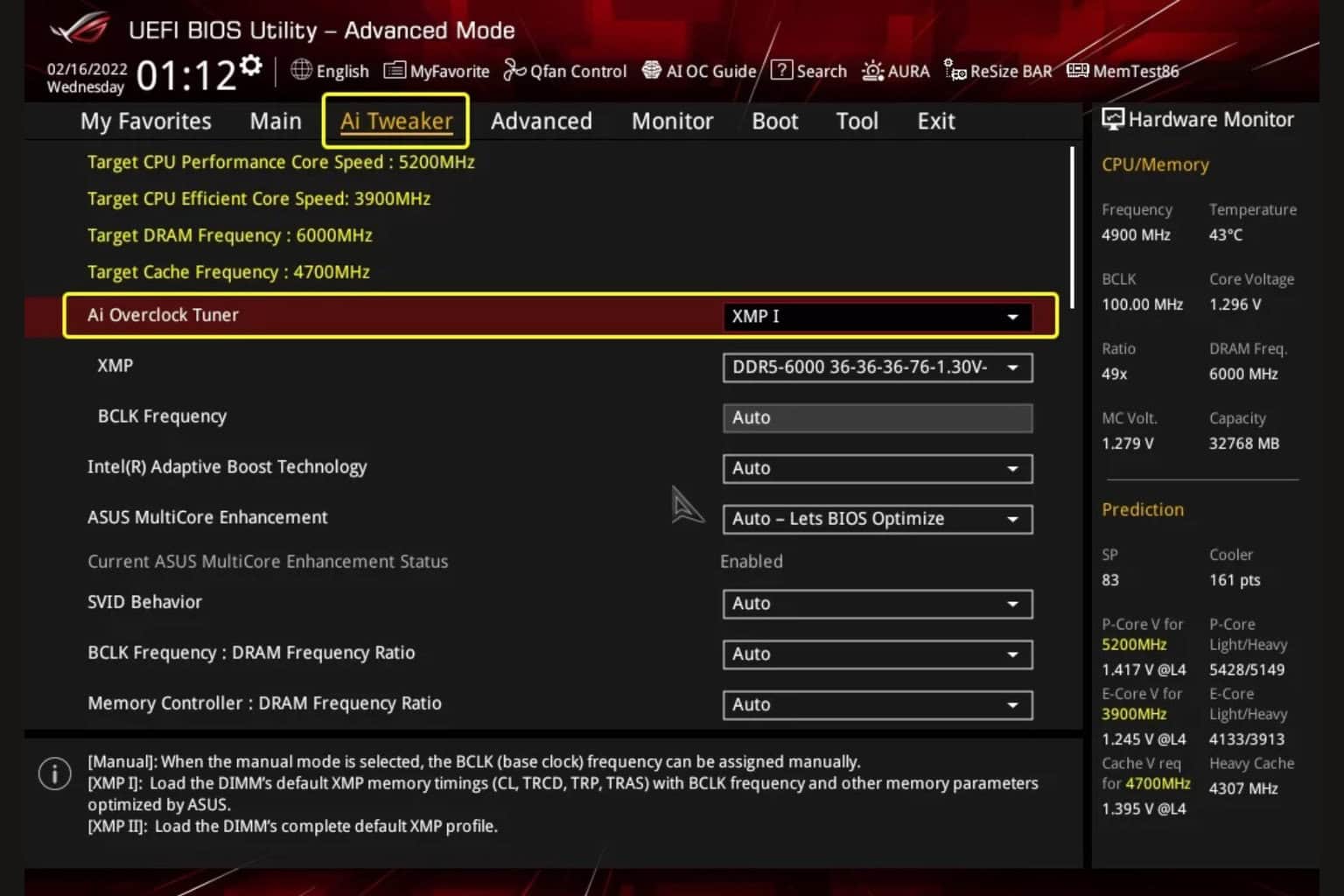This screenshot has width=1344, height=896.
Task: Click the Prediction section heading
Action: pos(1143,509)
